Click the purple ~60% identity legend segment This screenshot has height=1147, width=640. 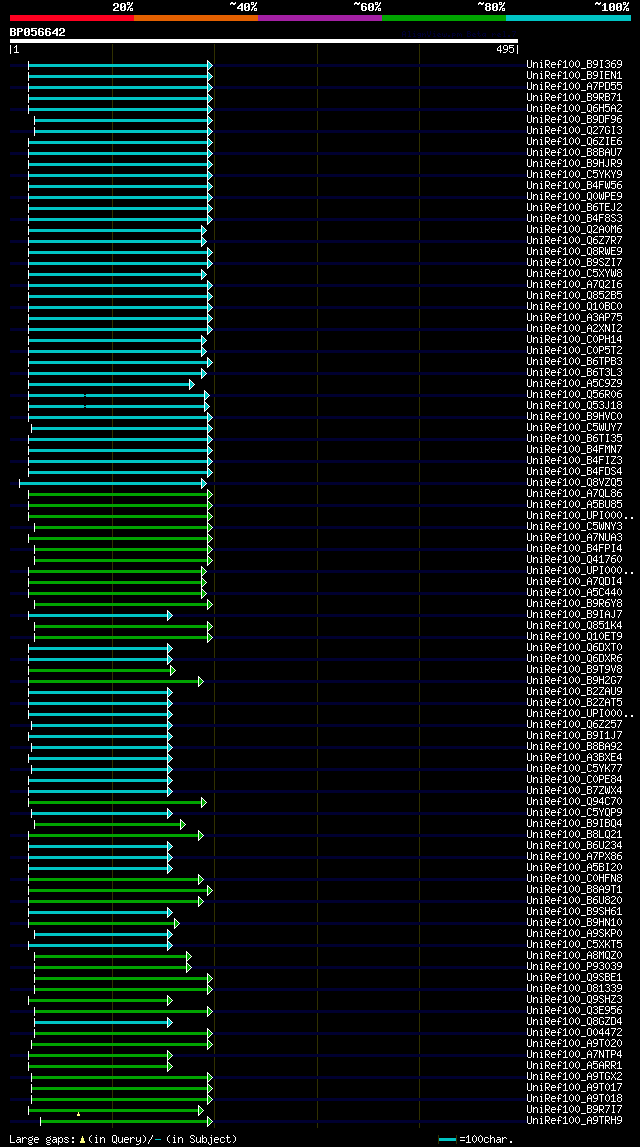(320, 18)
